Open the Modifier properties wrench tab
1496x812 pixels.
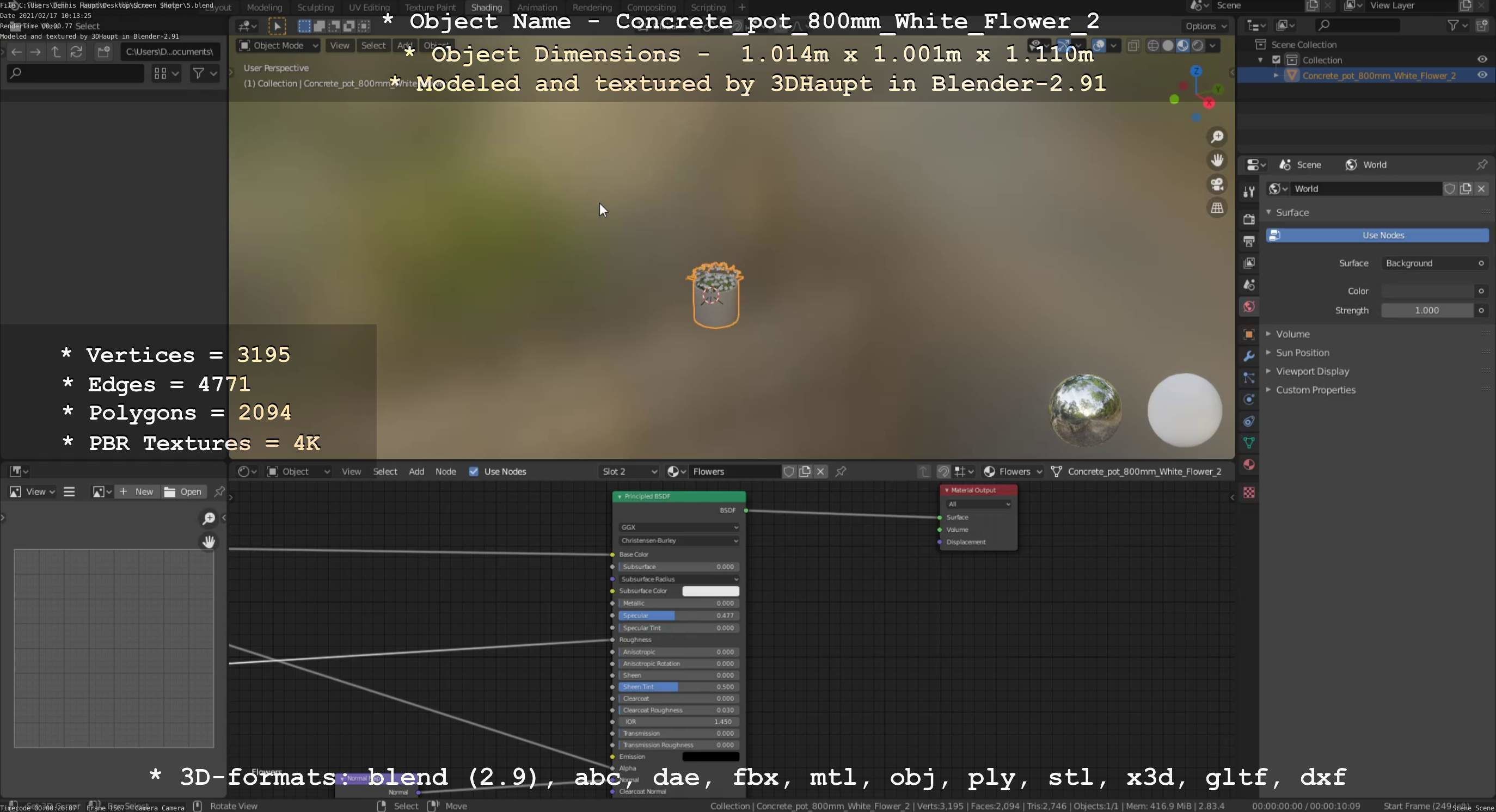[x=1249, y=356]
